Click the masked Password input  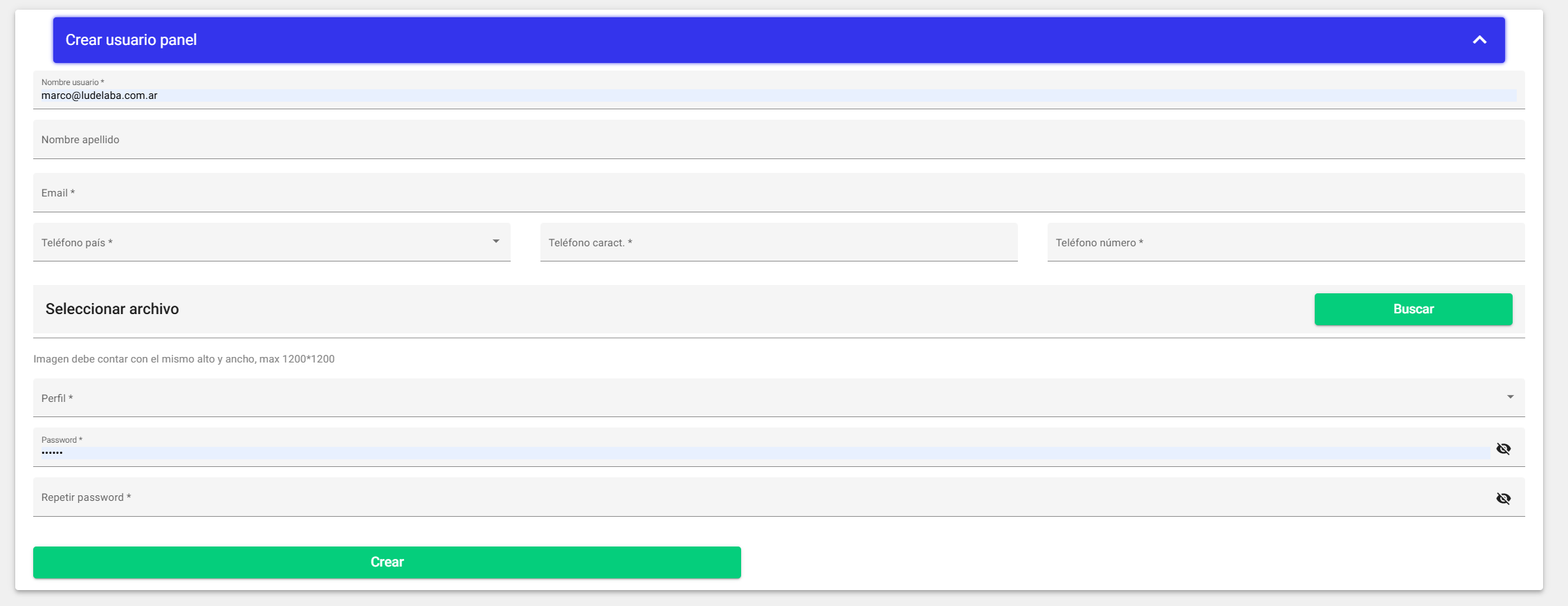tap(765, 452)
